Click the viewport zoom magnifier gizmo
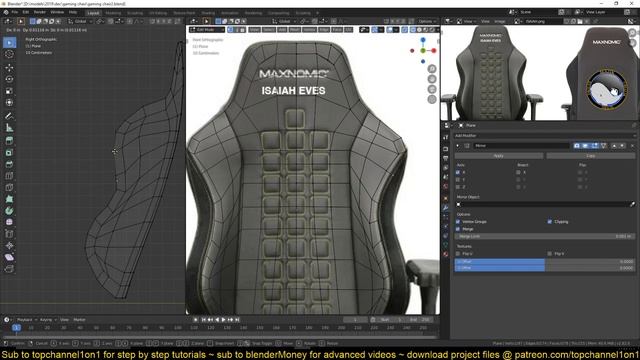 point(432,69)
